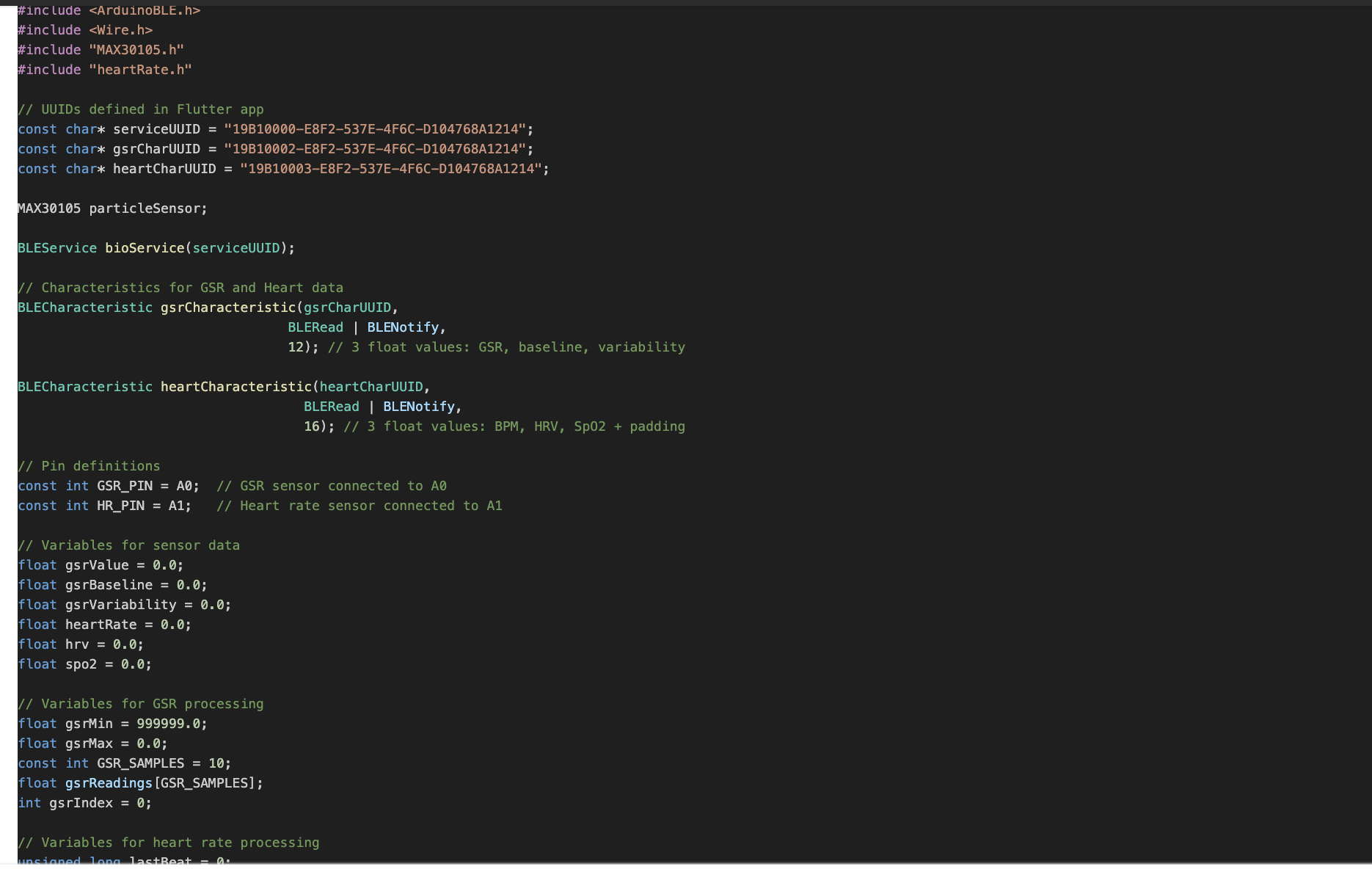Select the #include "MAX30105.h" line
The height and width of the screenshot is (869, 1372).
point(101,50)
